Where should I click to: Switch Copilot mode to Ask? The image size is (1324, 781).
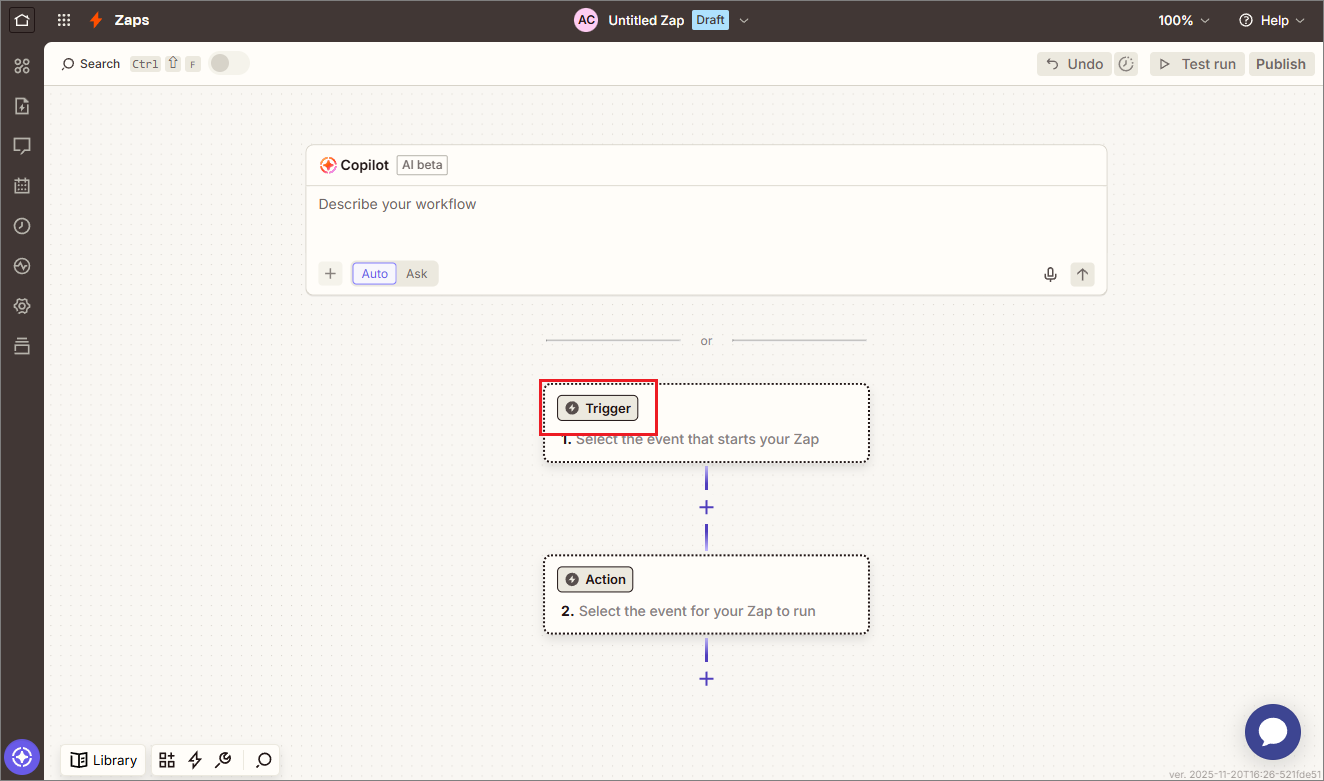[x=417, y=274]
